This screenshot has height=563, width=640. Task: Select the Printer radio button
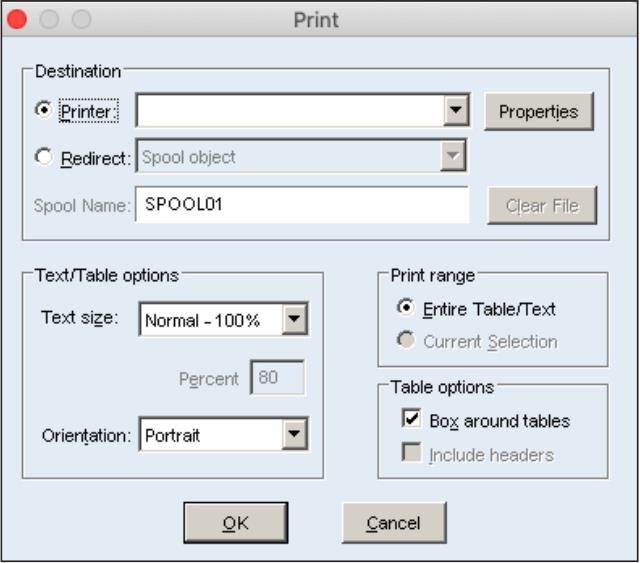43,111
